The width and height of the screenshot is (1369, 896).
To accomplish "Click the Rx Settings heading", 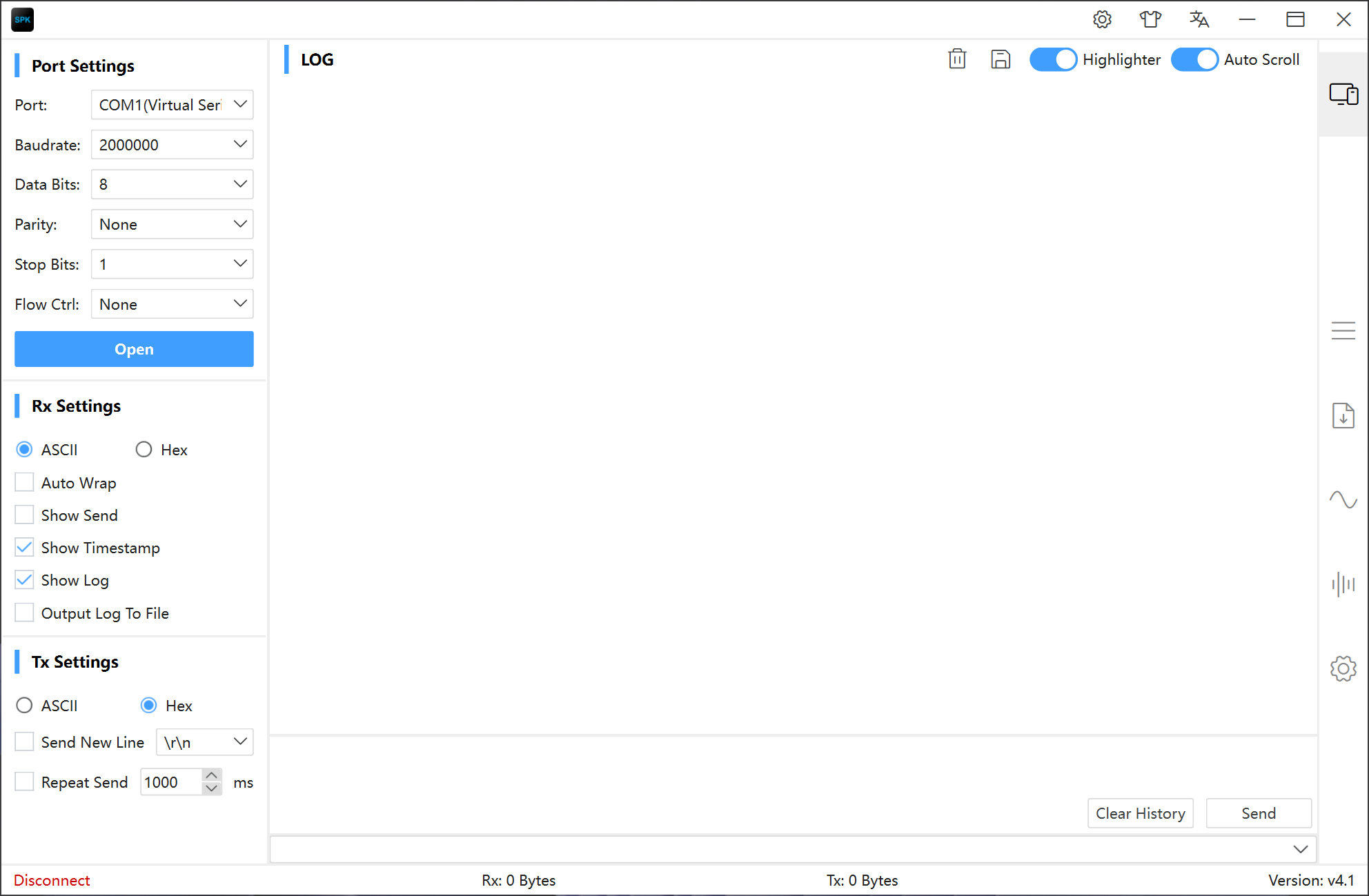I will (76, 406).
